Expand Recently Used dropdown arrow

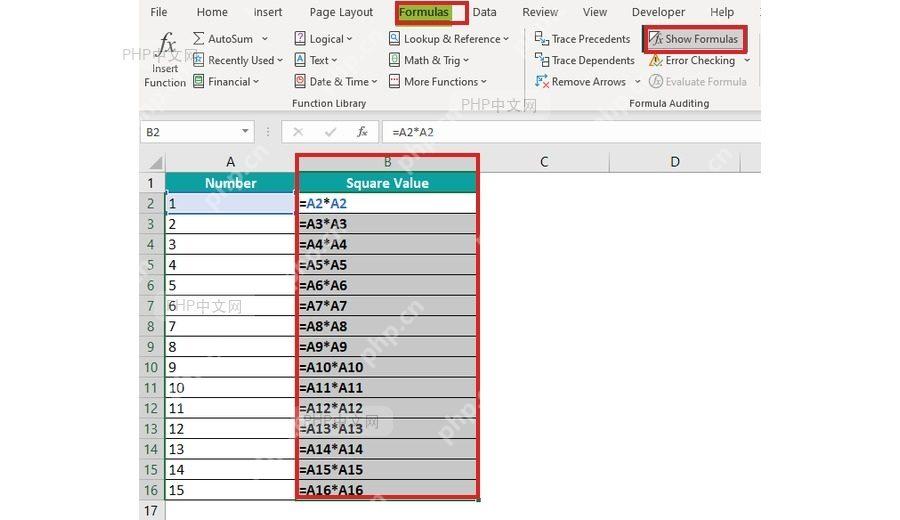point(280,60)
